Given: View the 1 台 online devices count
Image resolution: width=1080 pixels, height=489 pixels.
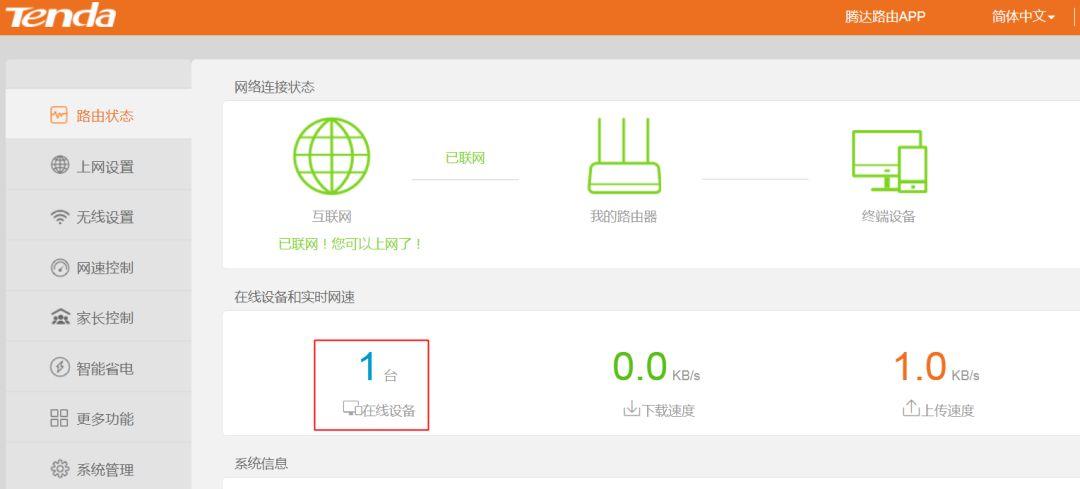Looking at the screenshot, I should coord(371,368).
